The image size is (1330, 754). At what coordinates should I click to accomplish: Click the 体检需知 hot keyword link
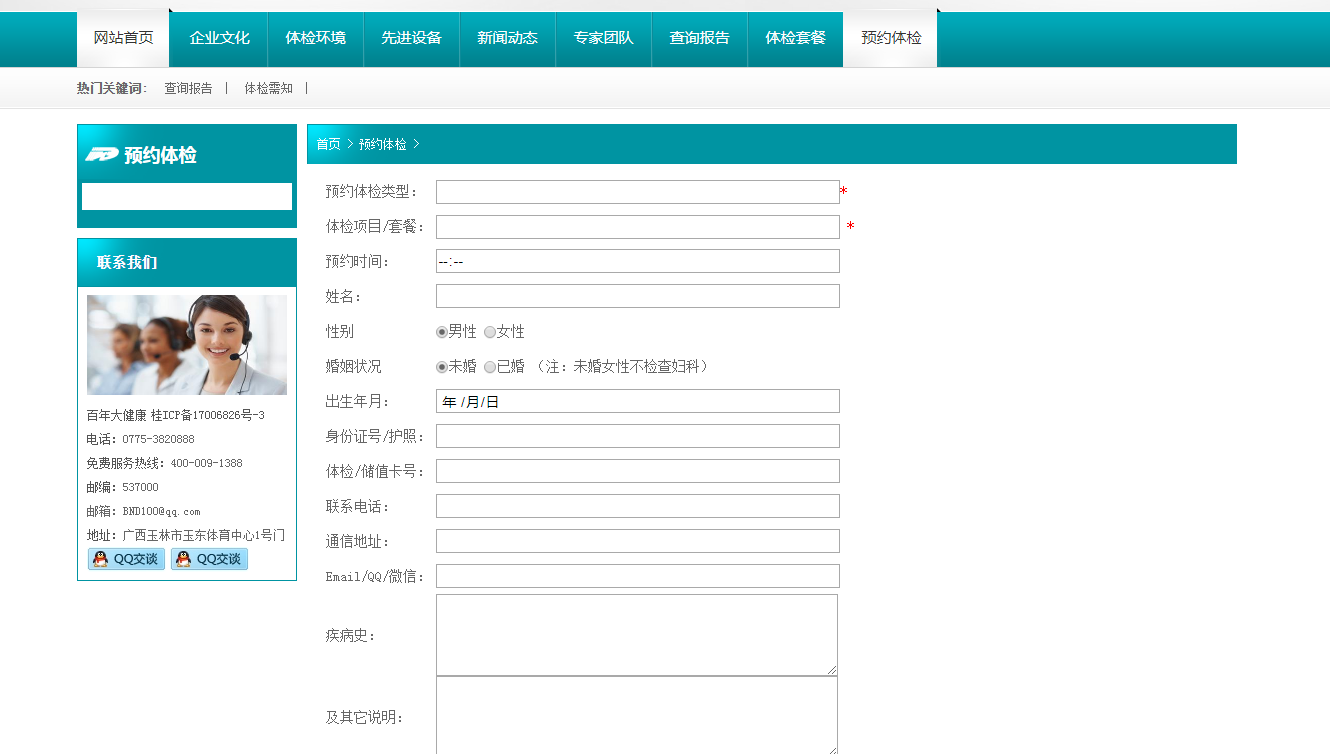[268, 88]
